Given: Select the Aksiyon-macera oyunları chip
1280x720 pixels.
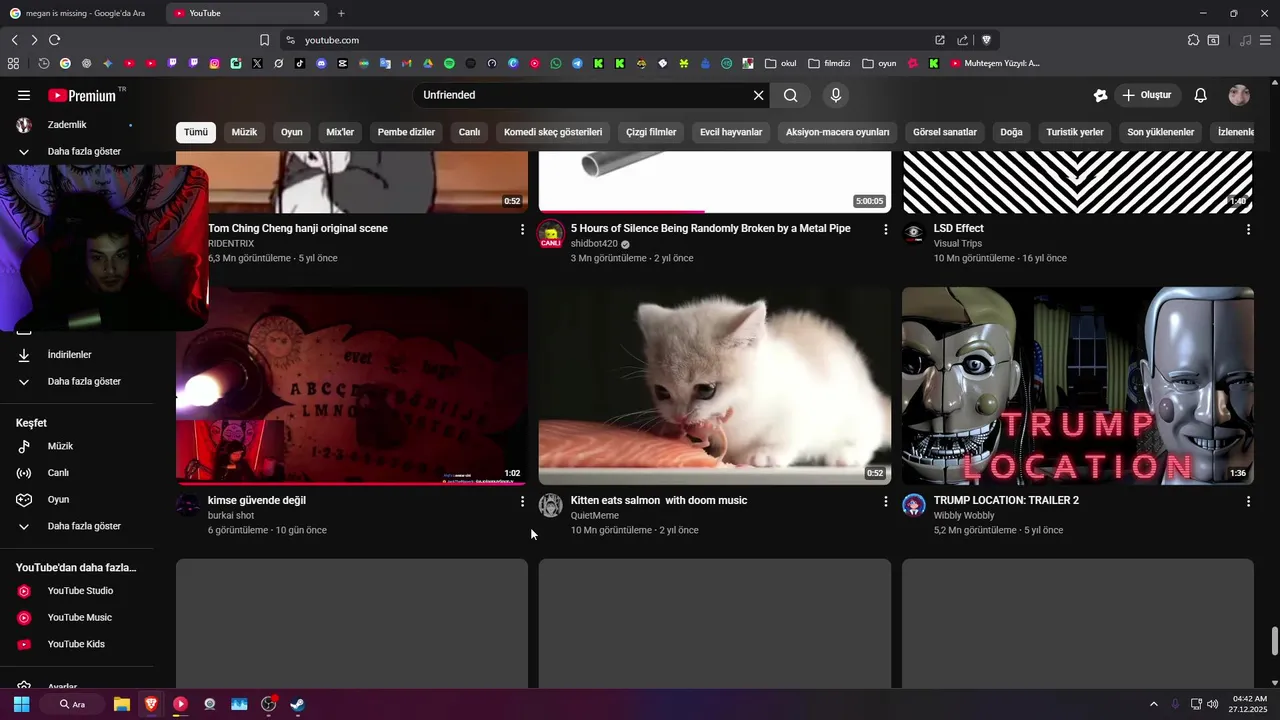Looking at the screenshot, I should pos(838,132).
